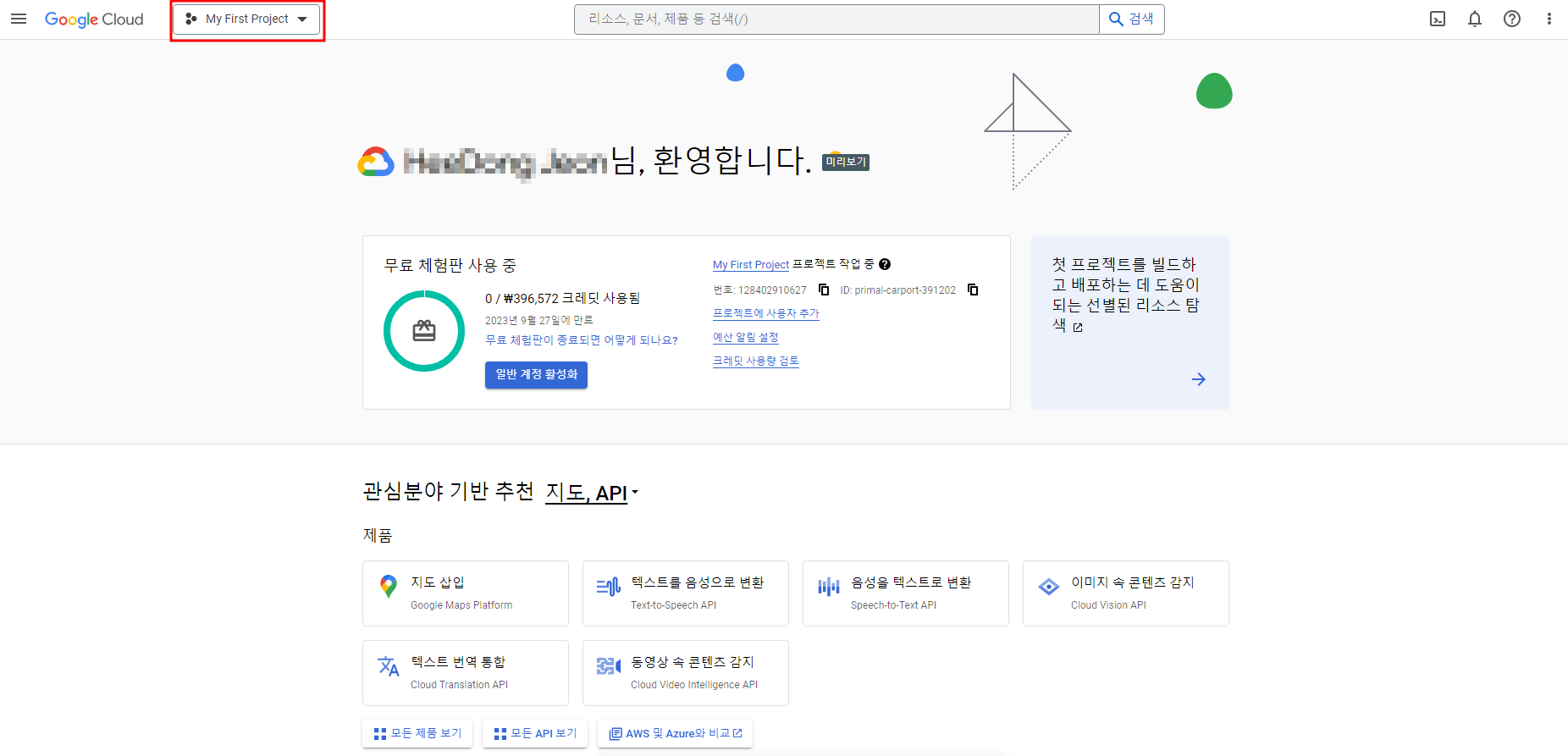The height and width of the screenshot is (756, 1568).
Task: Click the grid icon in 모든 제품 보기
Action: click(380, 734)
